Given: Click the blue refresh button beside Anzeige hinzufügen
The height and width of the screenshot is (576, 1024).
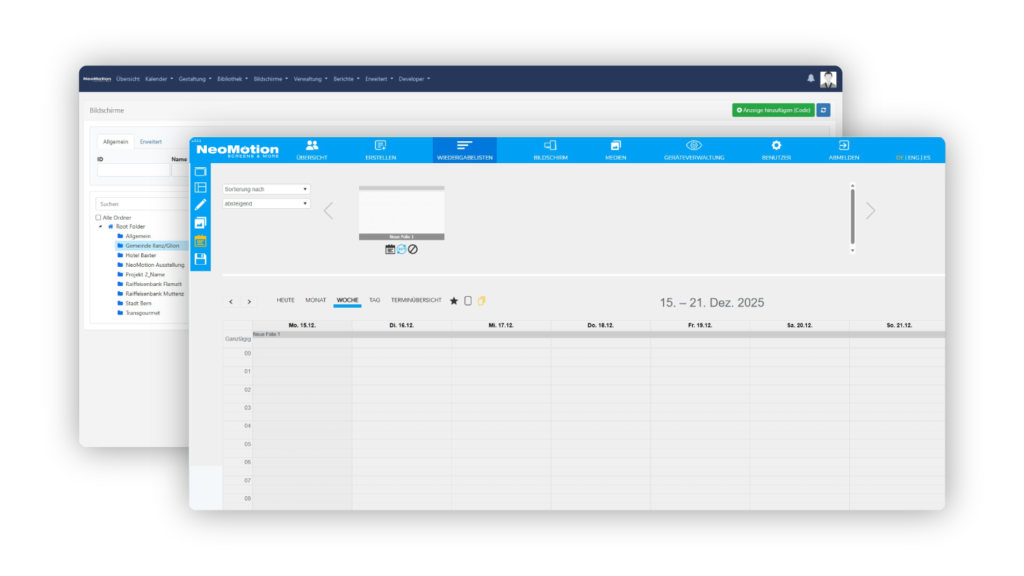Looking at the screenshot, I should (x=824, y=110).
